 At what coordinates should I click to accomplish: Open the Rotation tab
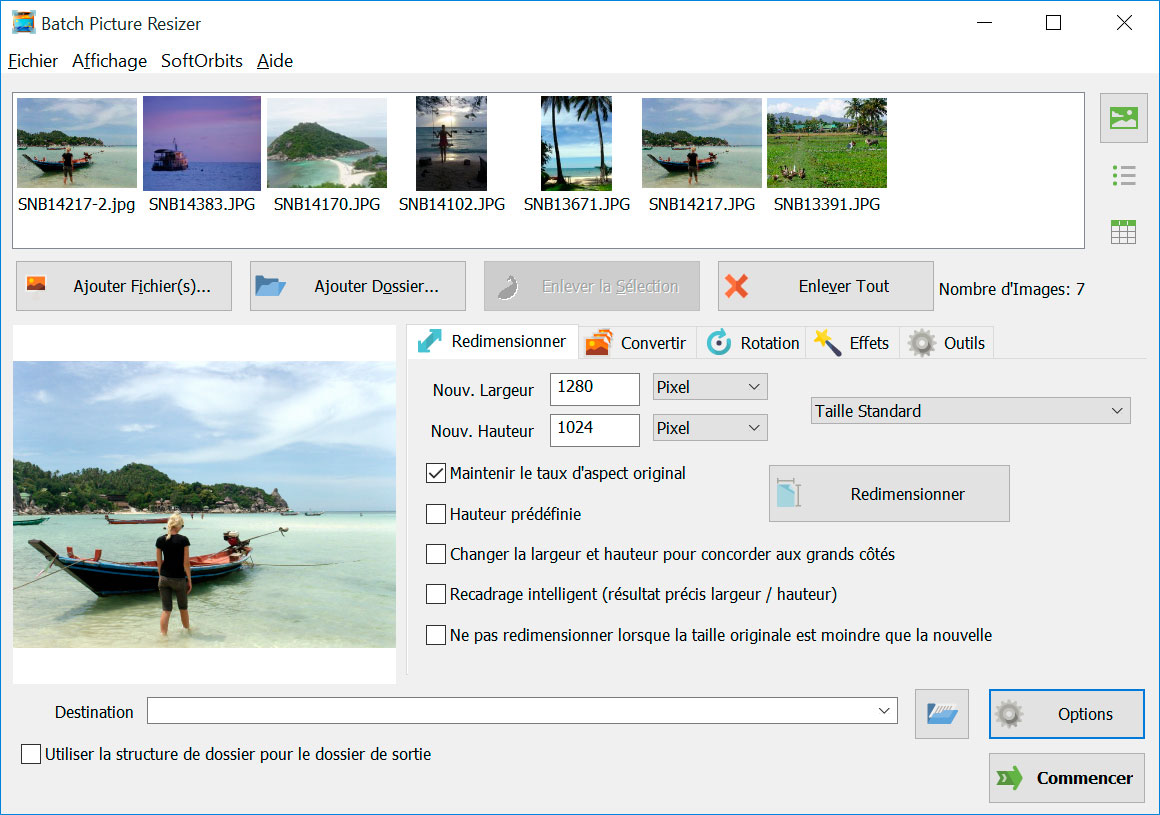tap(754, 343)
